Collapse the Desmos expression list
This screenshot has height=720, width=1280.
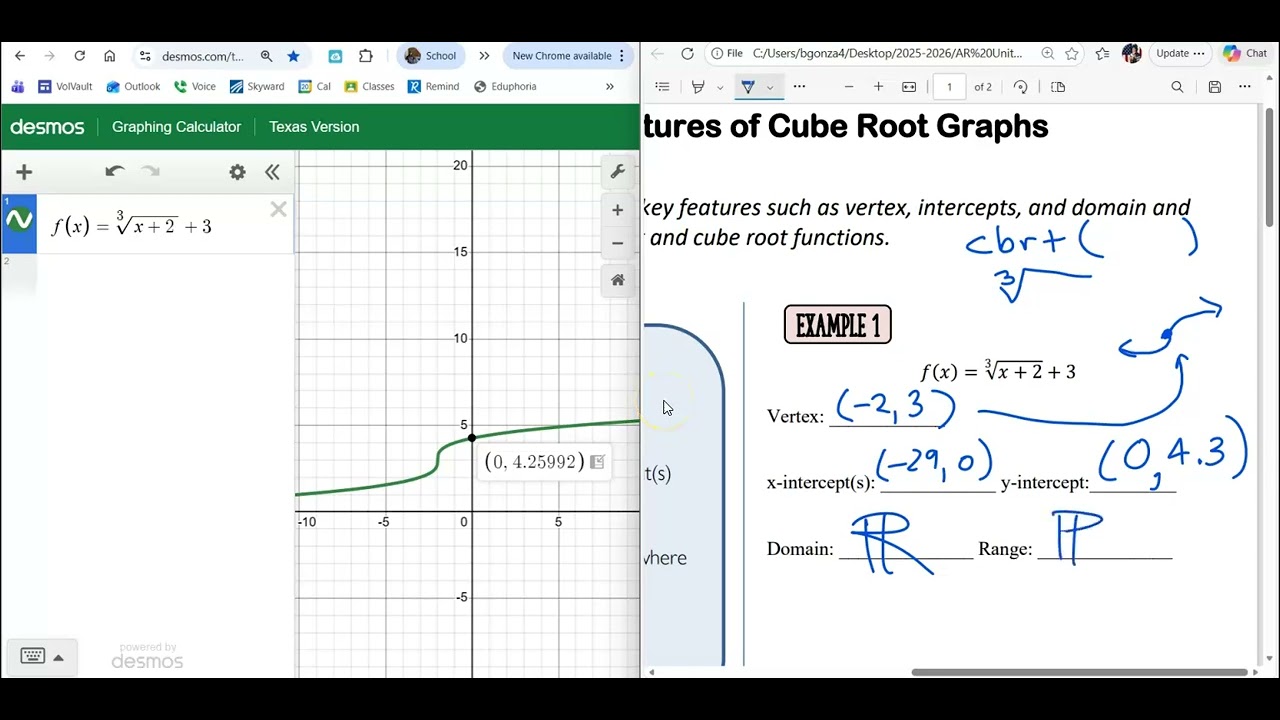pos(272,172)
